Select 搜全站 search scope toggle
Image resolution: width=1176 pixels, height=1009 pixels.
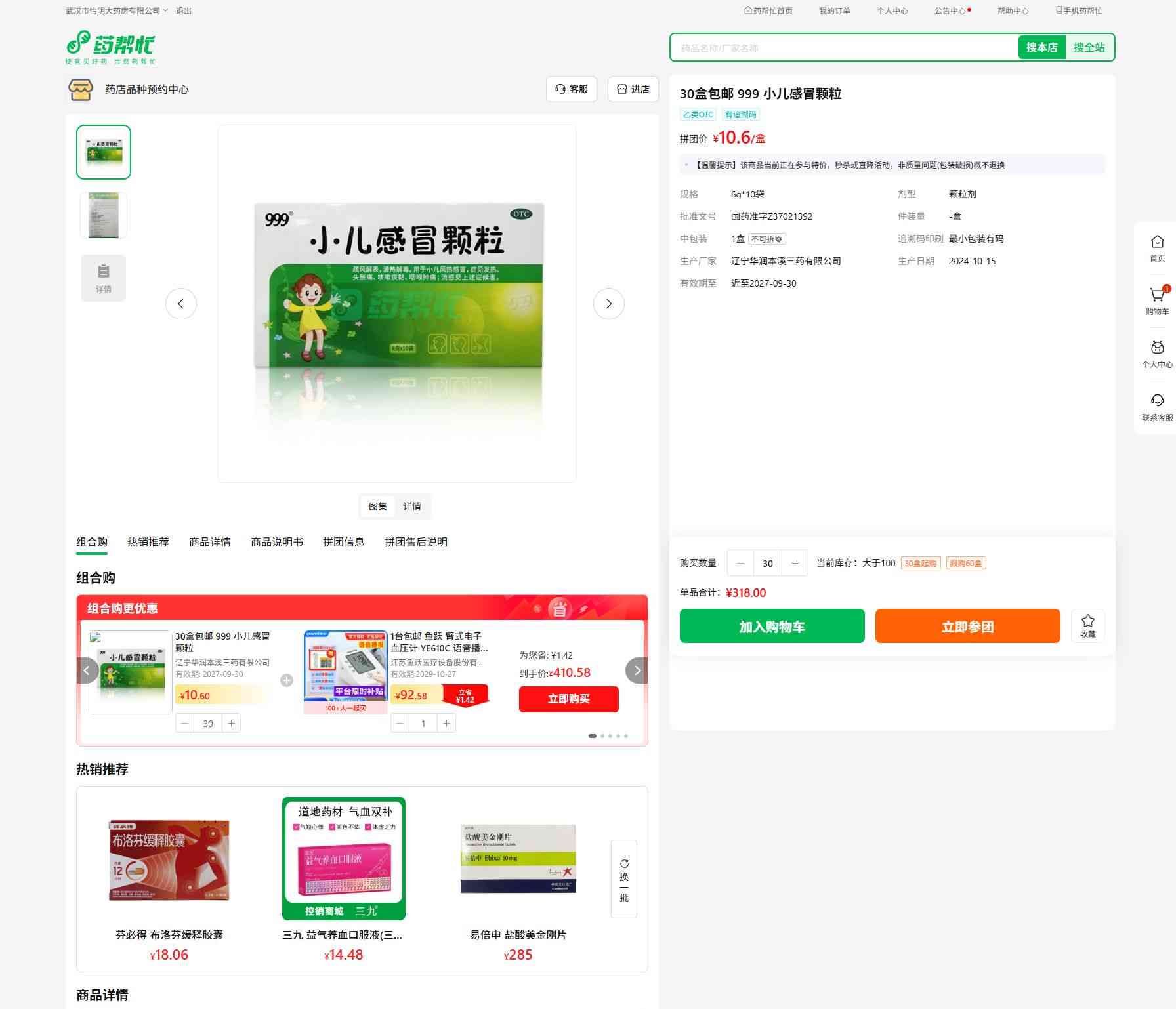click(x=1089, y=47)
